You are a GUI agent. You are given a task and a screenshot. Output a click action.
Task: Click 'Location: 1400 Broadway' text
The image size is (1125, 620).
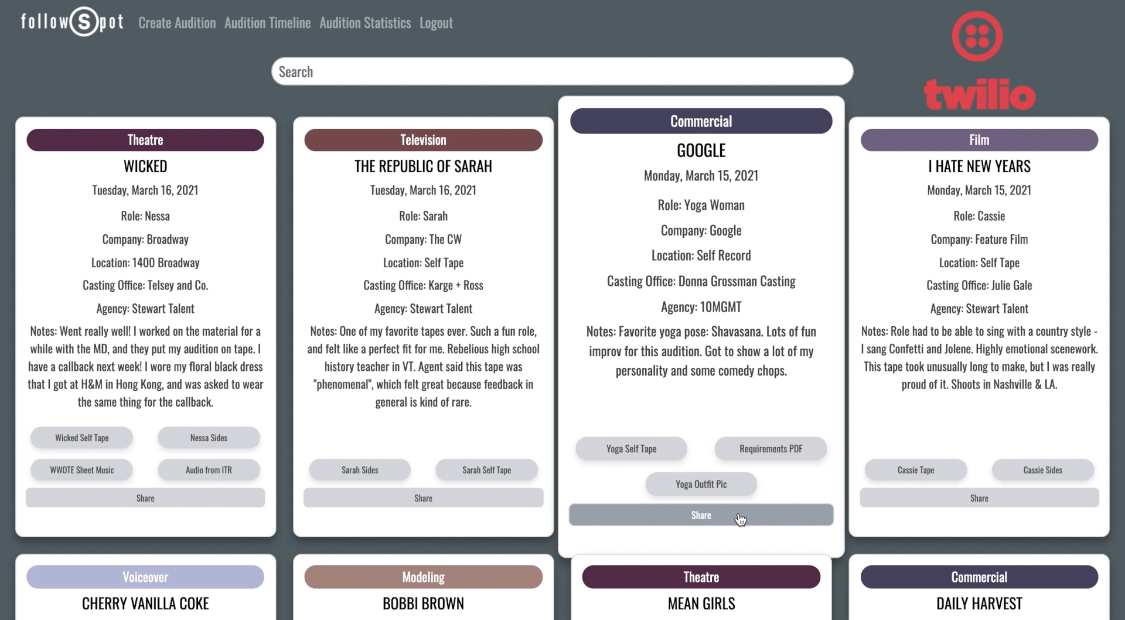point(146,263)
